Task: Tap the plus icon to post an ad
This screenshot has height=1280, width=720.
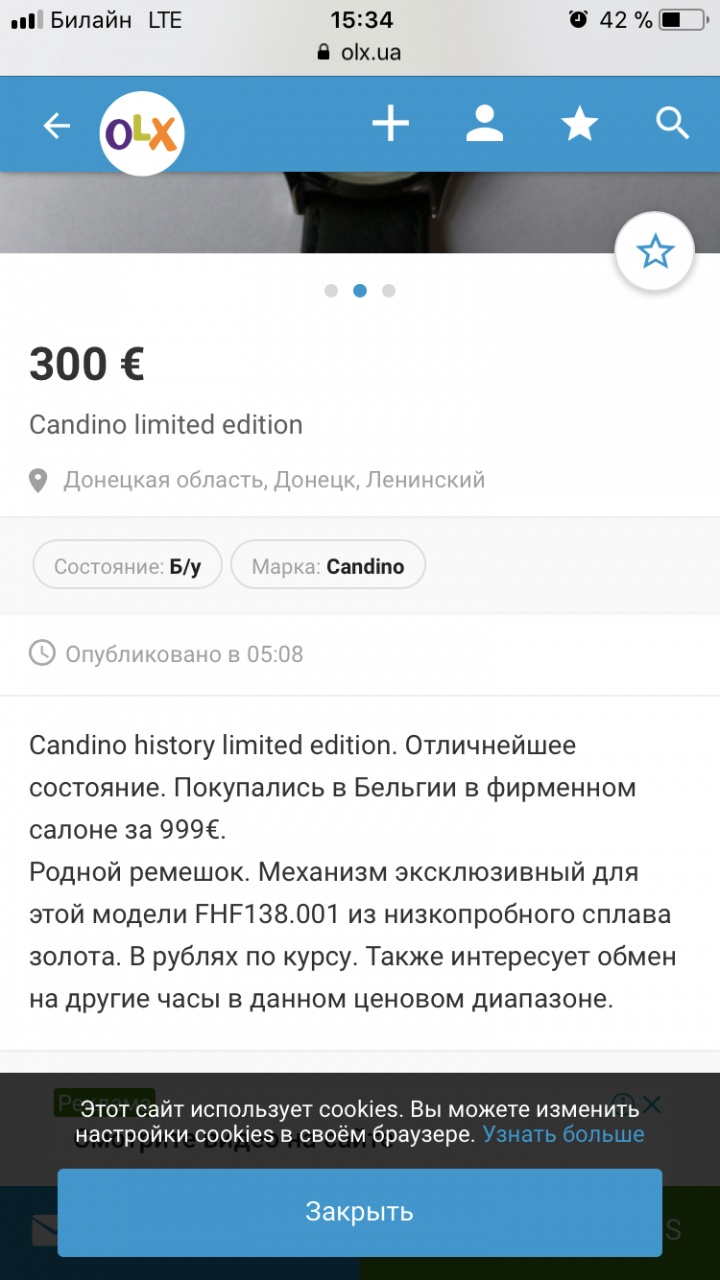Action: tap(390, 125)
